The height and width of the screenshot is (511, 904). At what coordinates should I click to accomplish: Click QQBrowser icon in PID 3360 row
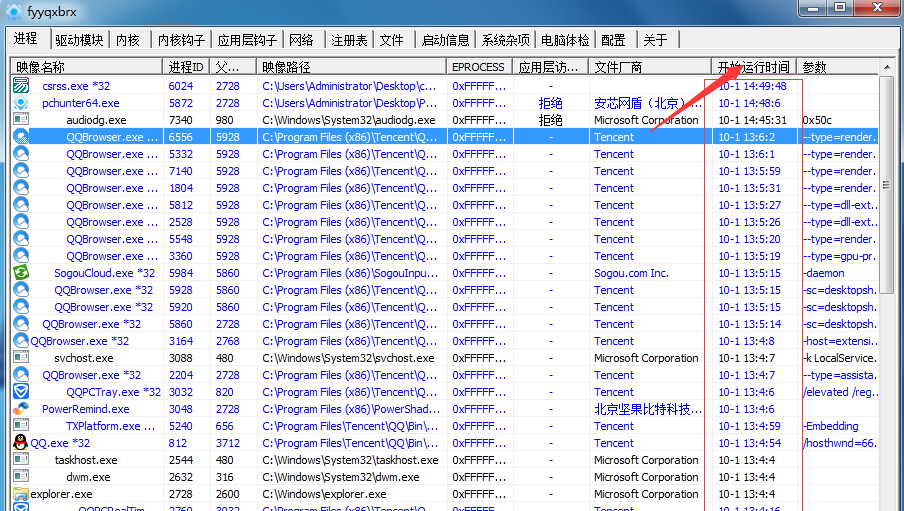pos(21,256)
